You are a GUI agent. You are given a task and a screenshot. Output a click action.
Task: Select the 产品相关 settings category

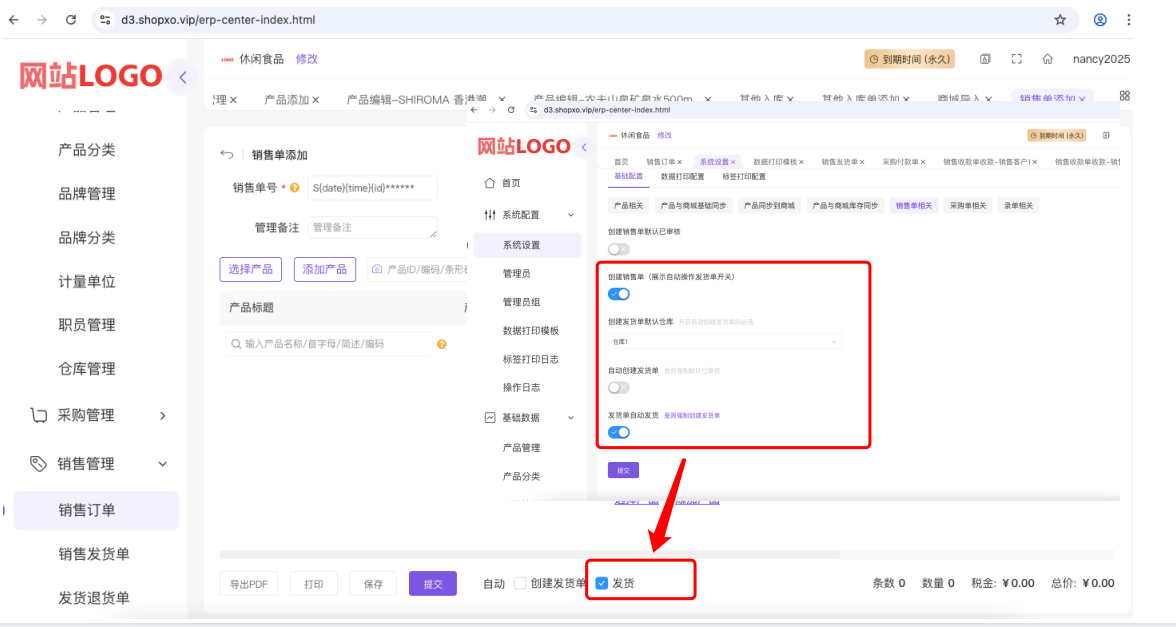click(x=628, y=206)
